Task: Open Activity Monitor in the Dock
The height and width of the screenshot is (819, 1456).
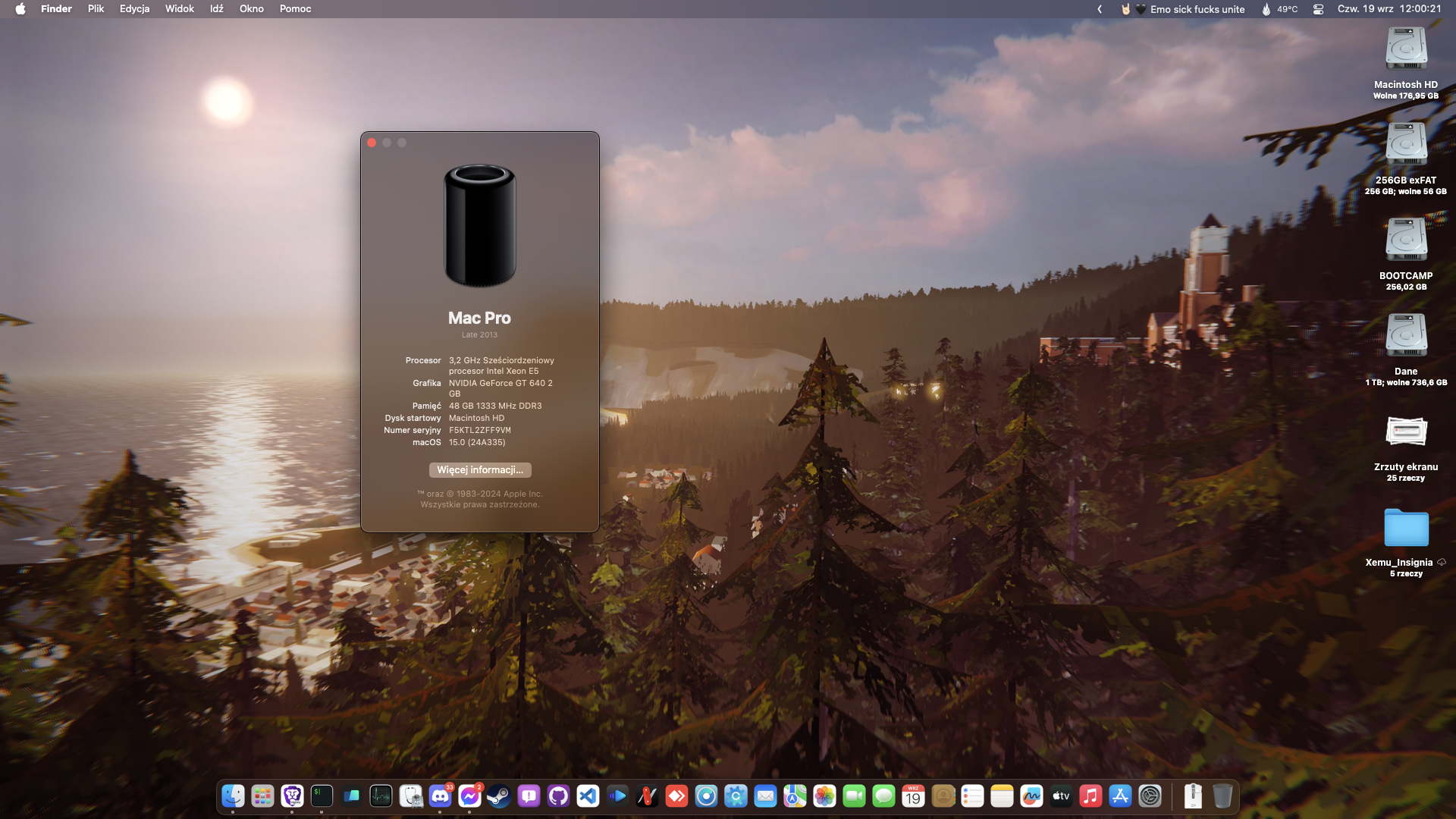Action: (x=381, y=795)
